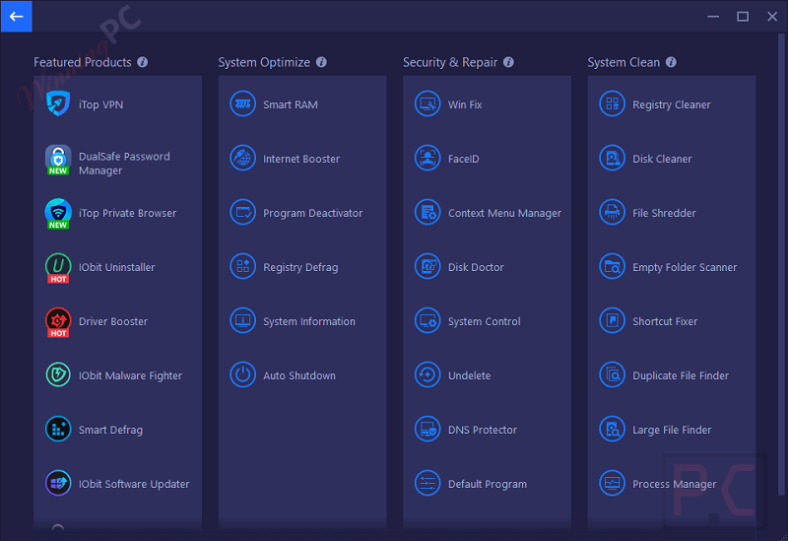The height and width of the screenshot is (541, 788).
Task: Open the Win Fix tool icon
Action: pos(428,104)
